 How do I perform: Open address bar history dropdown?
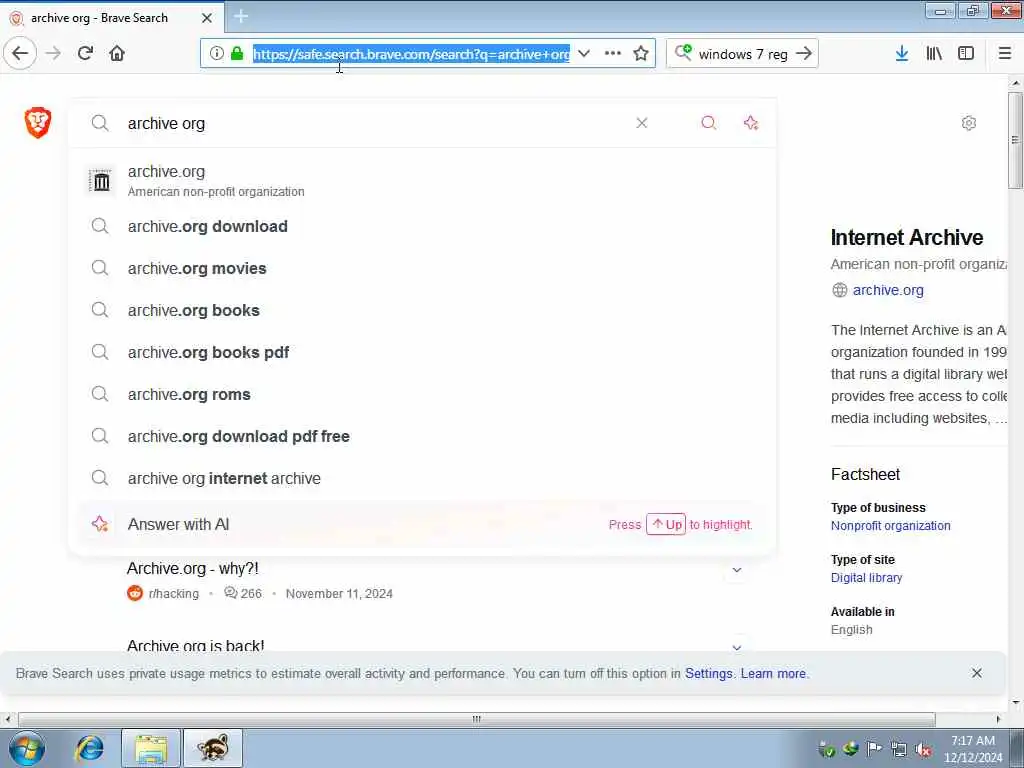pyautogui.click(x=584, y=54)
